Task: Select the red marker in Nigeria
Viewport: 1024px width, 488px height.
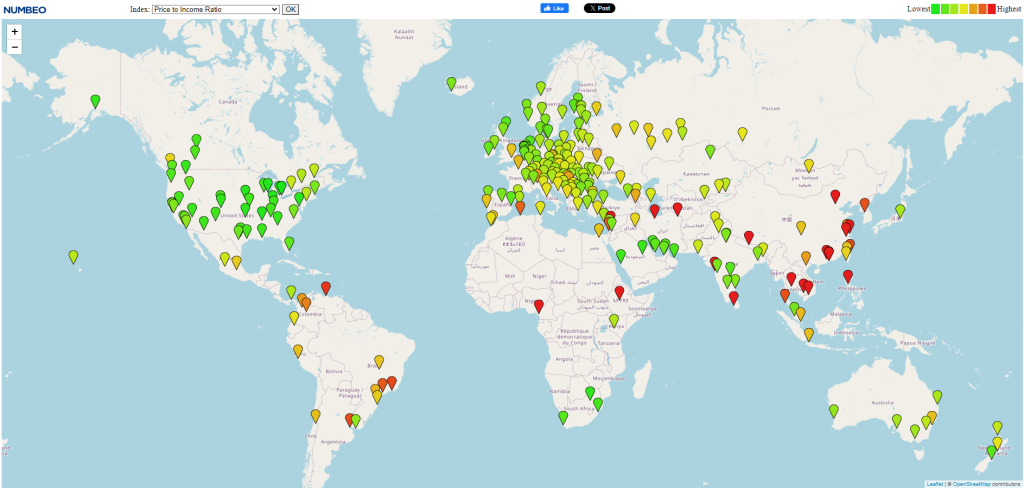Action: pyautogui.click(x=539, y=305)
